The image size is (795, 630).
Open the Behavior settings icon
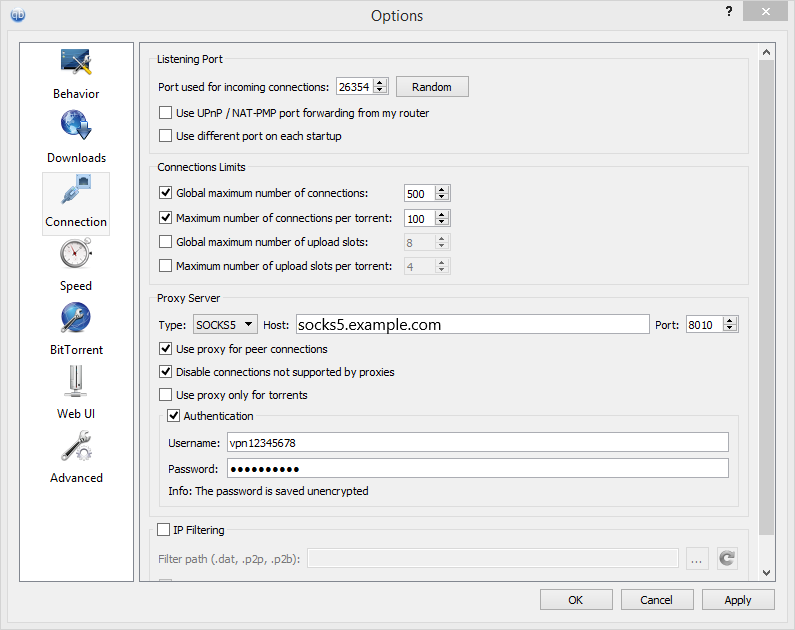pos(76,62)
